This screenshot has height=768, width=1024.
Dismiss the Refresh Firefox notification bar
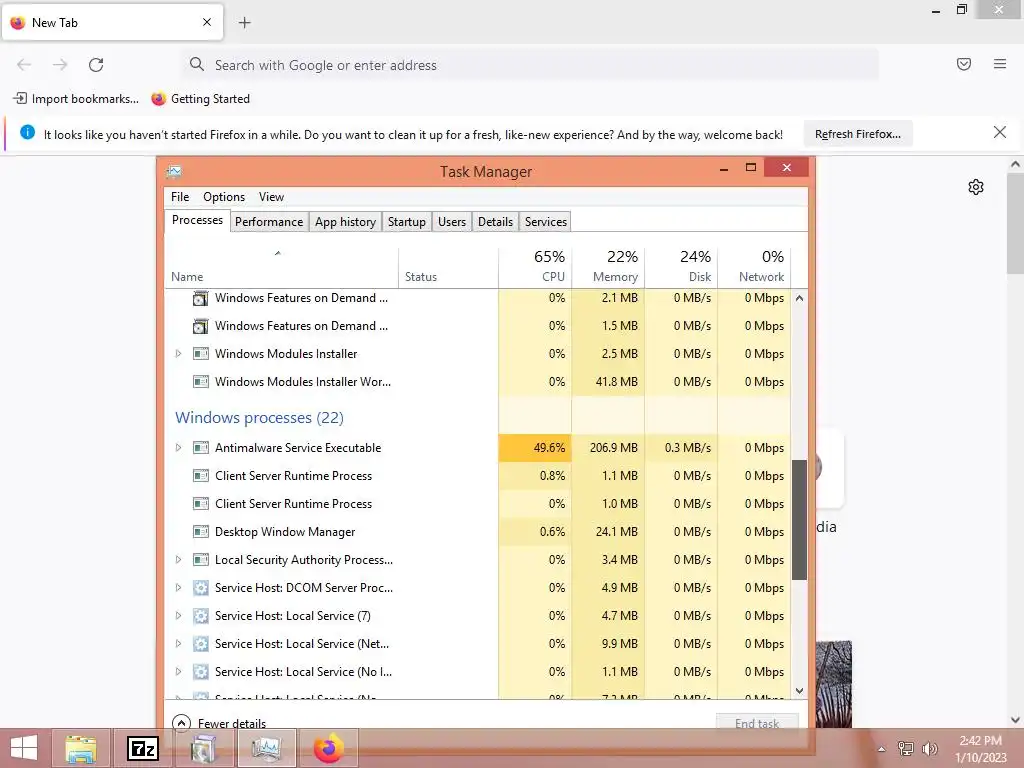[x=1000, y=133]
